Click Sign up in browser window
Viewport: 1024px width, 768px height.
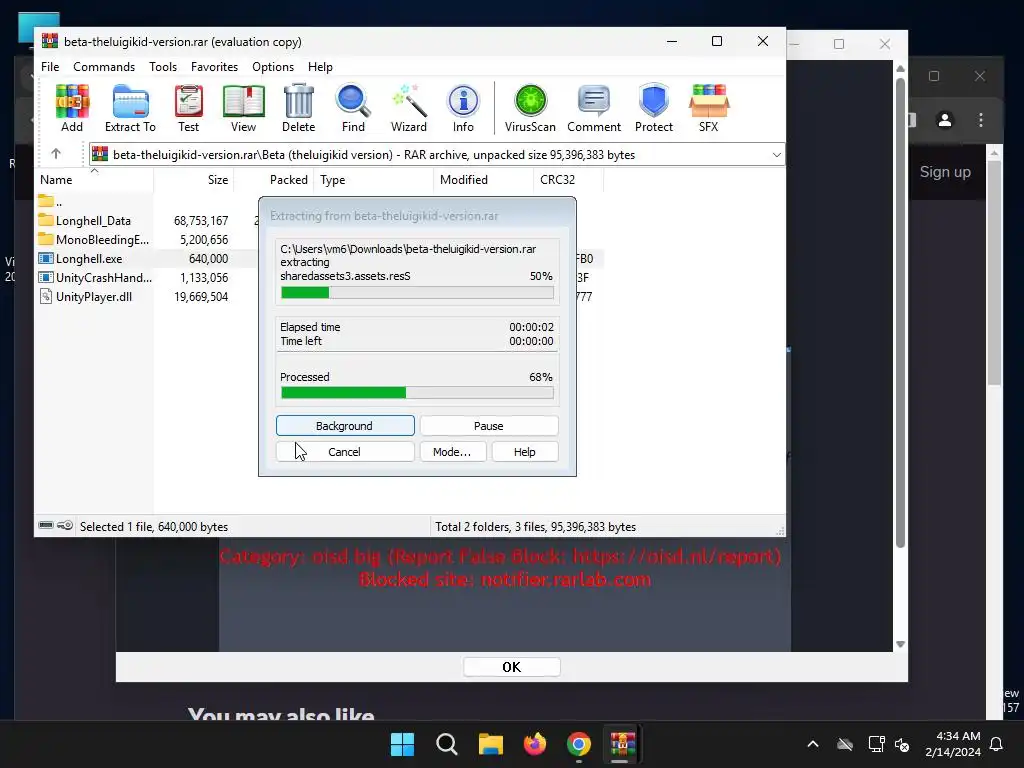(945, 172)
